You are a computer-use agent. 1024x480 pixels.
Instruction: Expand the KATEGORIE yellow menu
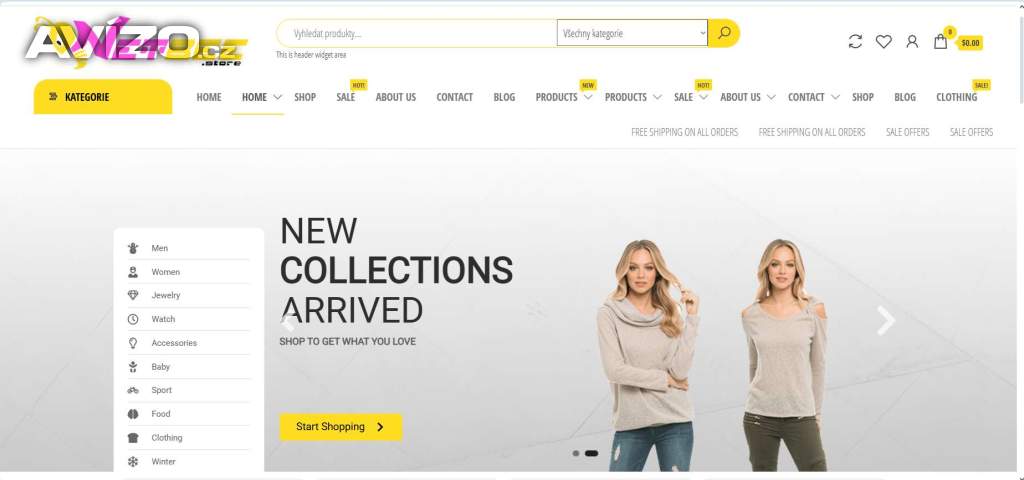pos(103,97)
